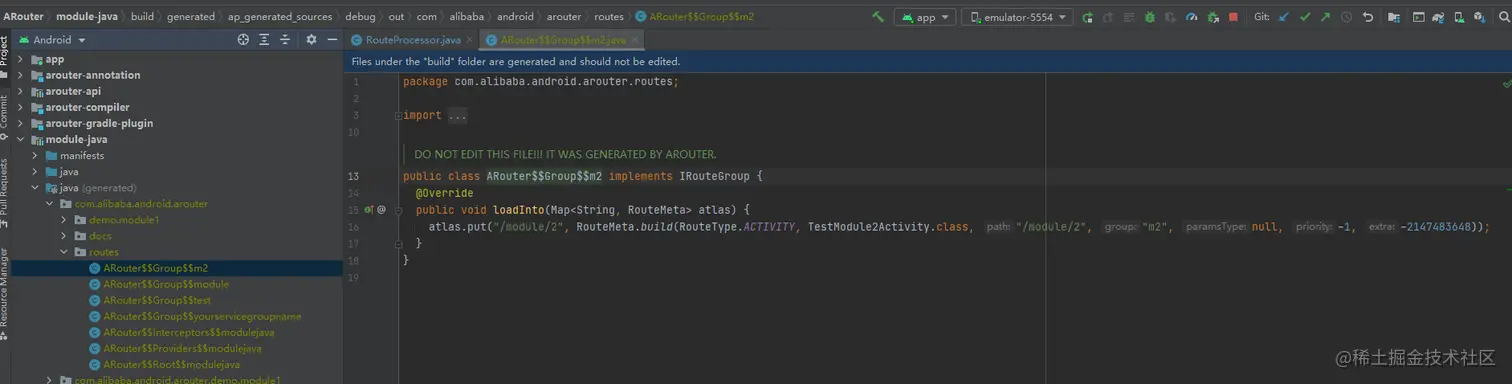This screenshot has width=1512, height=384.
Task: Click the Search Everywhere magnifier icon
Action: coord(1504,17)
